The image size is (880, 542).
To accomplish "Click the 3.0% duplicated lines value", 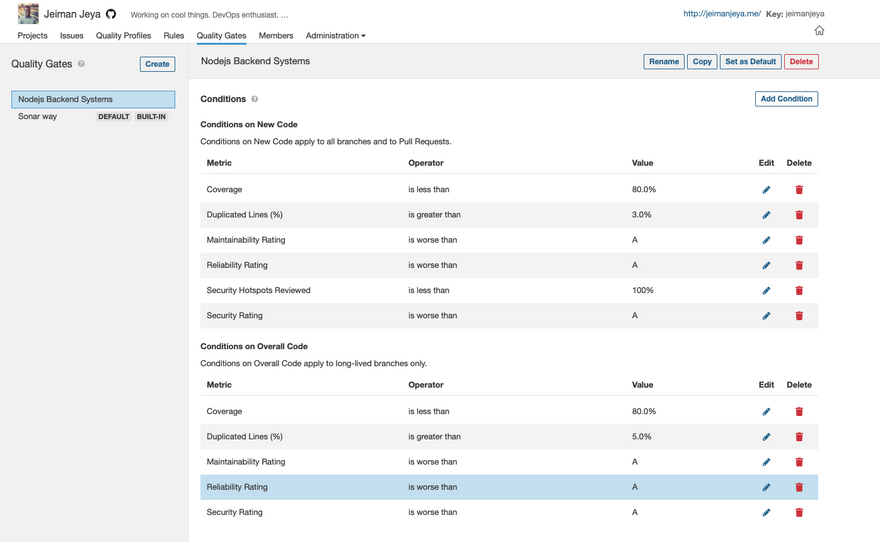I will point(641,214).
